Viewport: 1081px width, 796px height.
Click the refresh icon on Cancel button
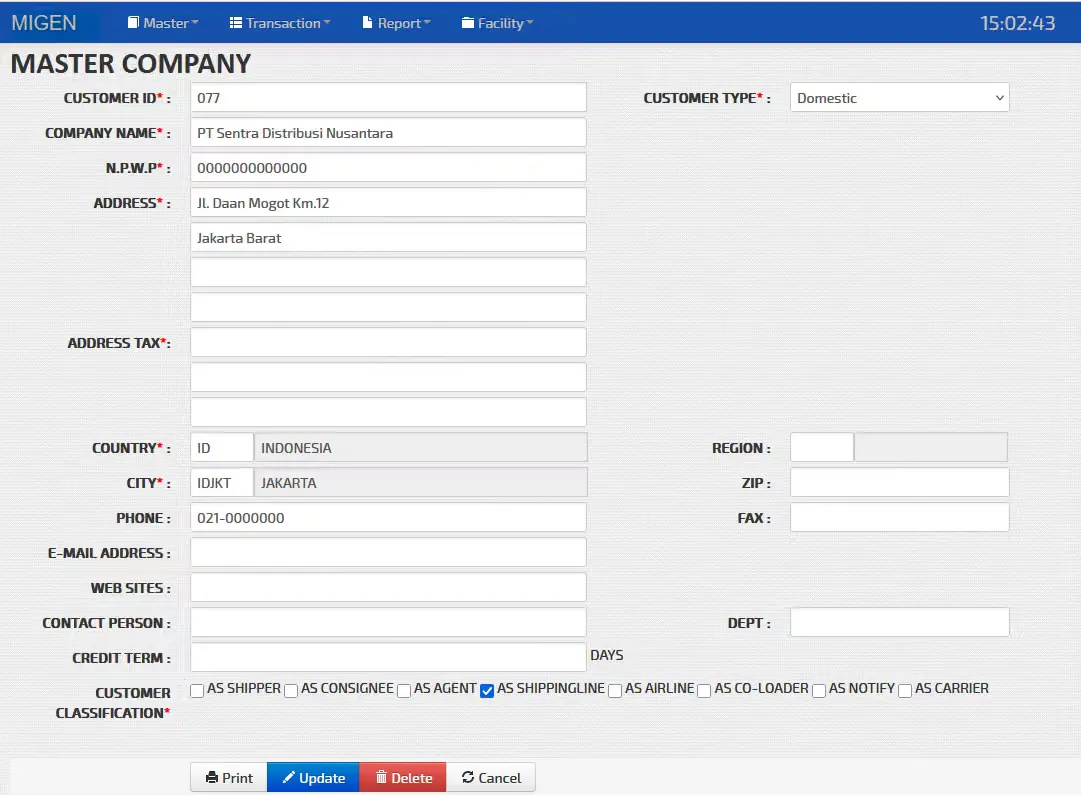tap(468, 777)
